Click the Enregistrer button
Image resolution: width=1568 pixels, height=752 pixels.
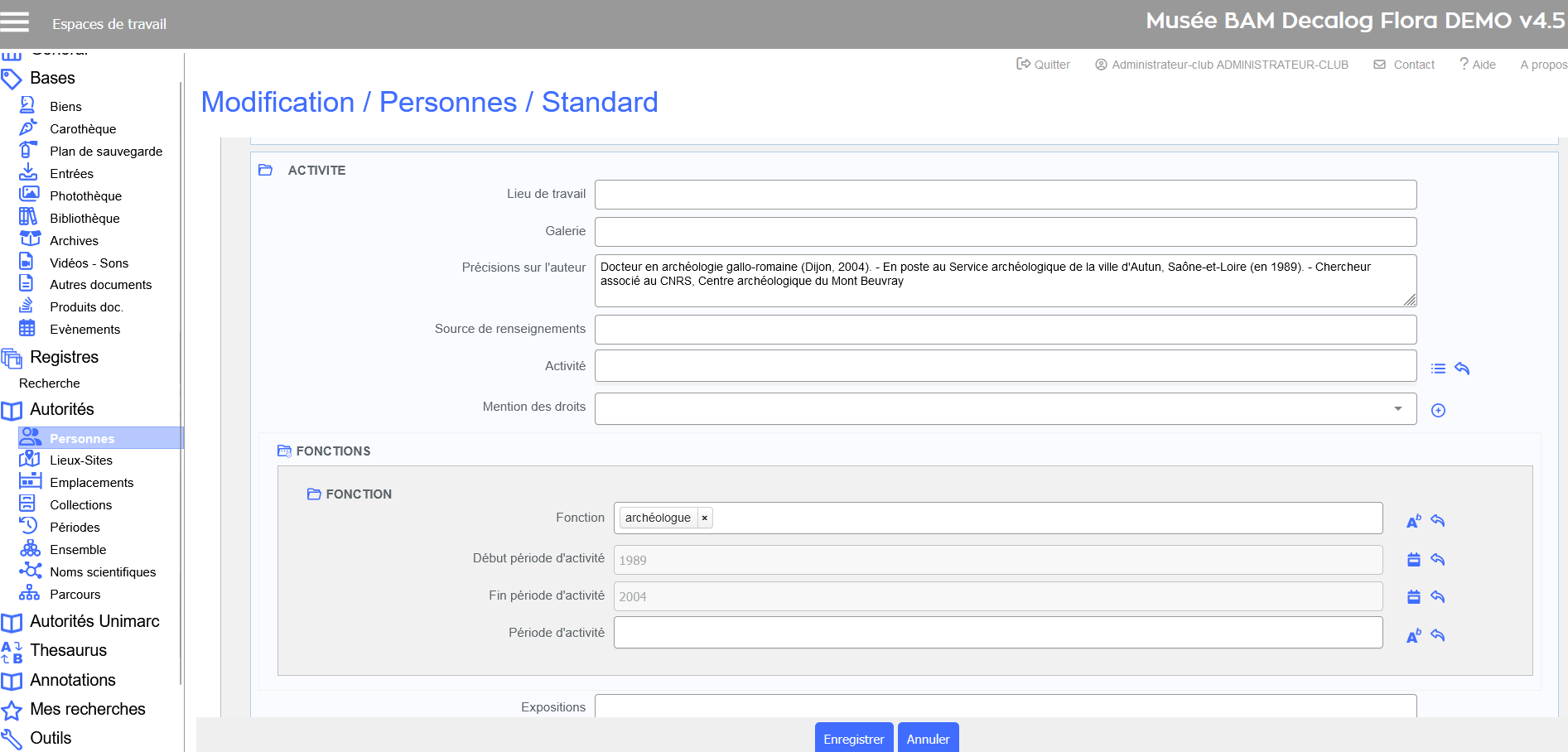[853, 739]
